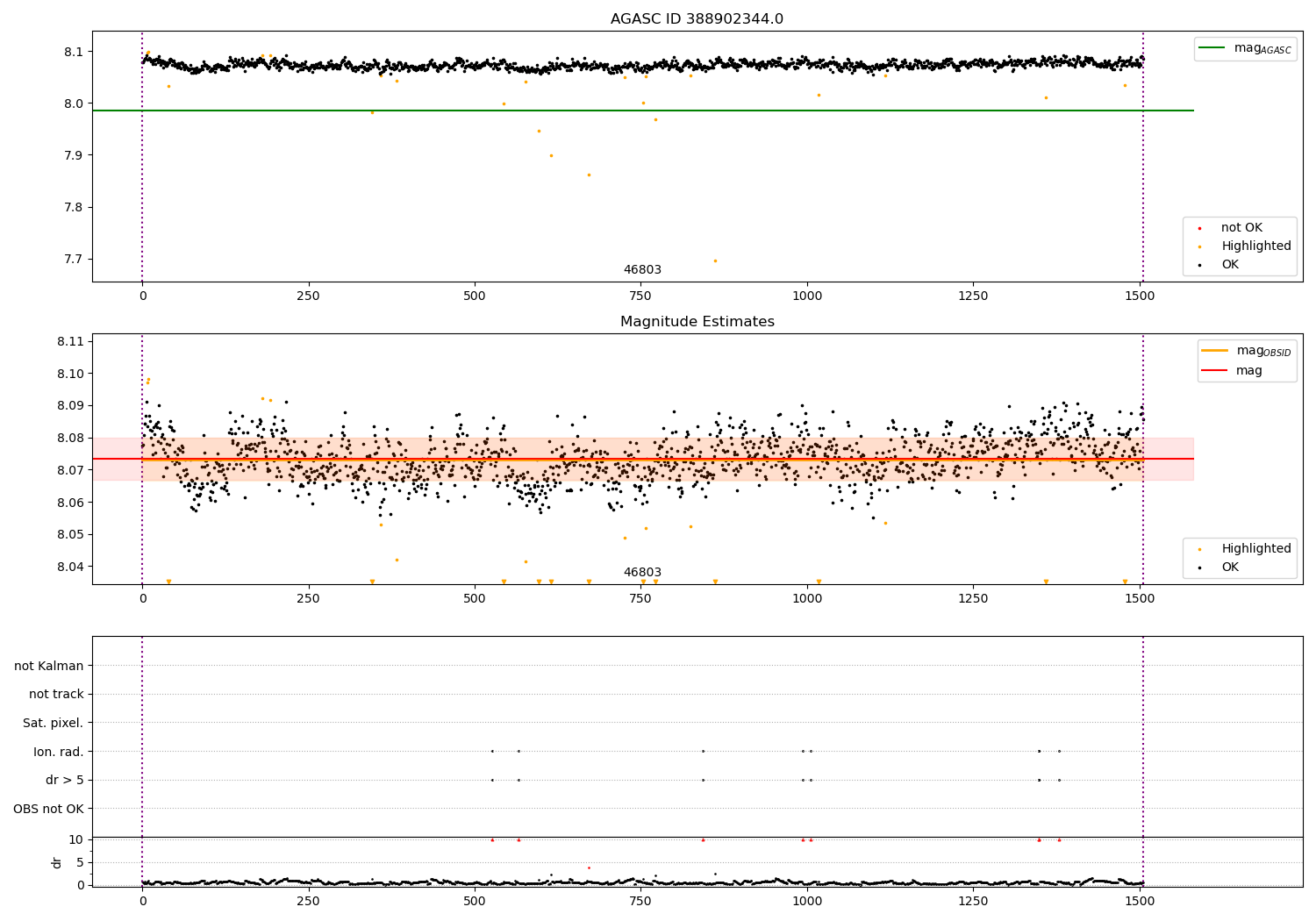Click the orange line sample beside mag OBSID

[x=1214, y=351]
